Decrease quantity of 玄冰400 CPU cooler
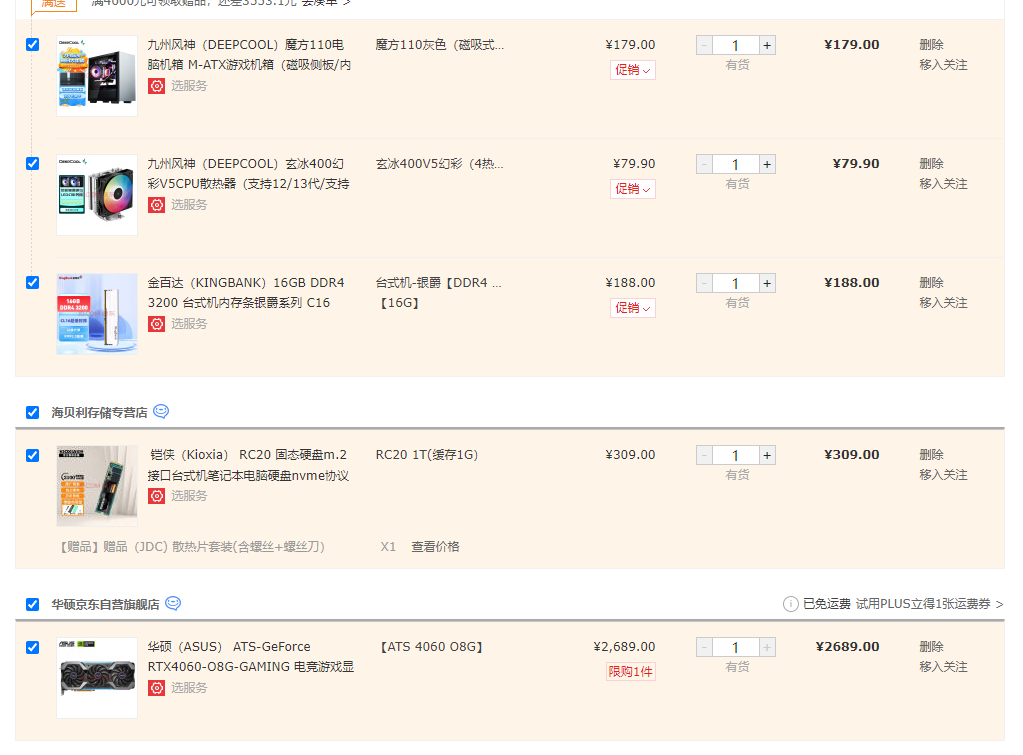The width and height of the screenshot is (1023, 755). 705,164
